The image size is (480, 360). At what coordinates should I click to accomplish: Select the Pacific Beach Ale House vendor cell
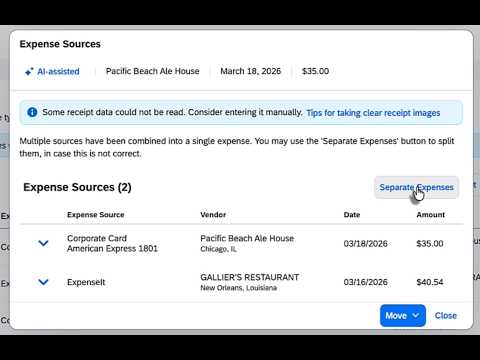(x=247, y=238)
